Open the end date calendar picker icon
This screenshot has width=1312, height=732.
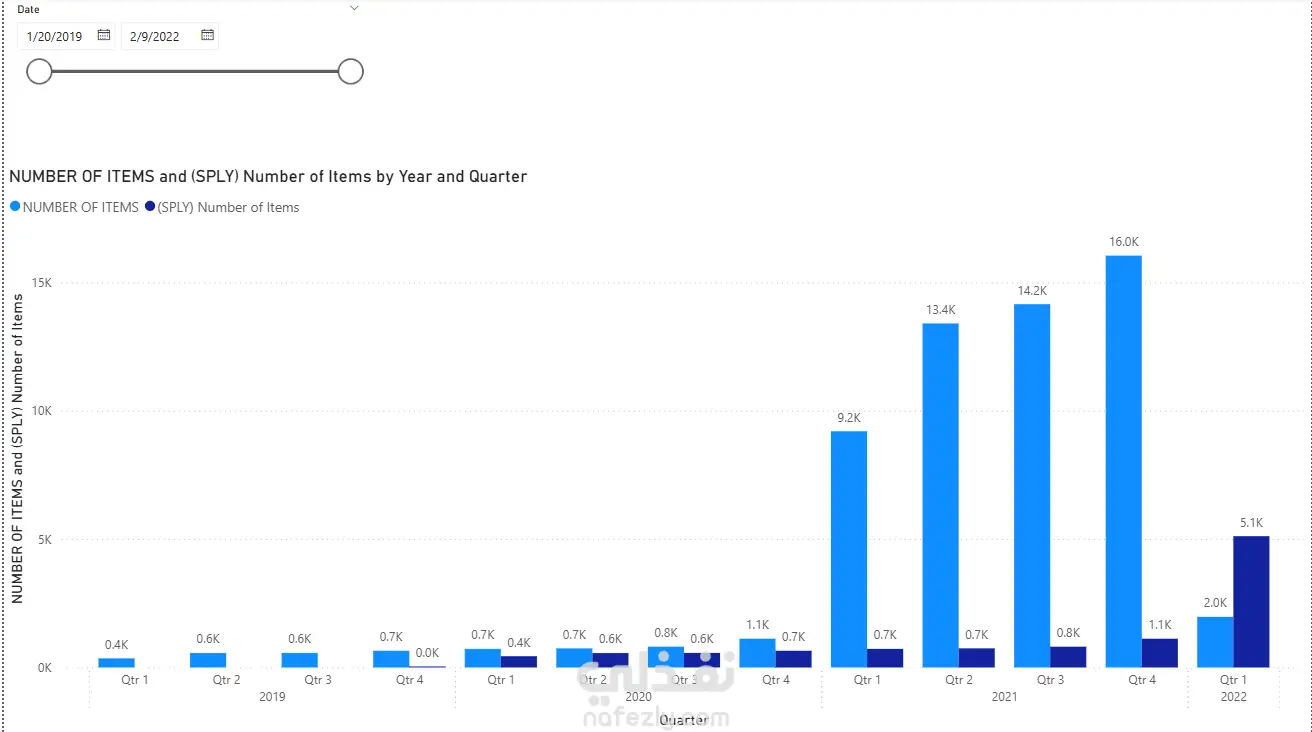point(207,36)
